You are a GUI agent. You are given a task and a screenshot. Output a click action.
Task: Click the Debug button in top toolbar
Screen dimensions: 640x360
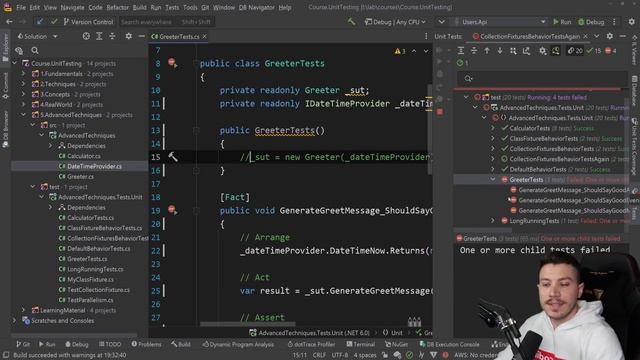pyautogui.click(x=591, y=22)
